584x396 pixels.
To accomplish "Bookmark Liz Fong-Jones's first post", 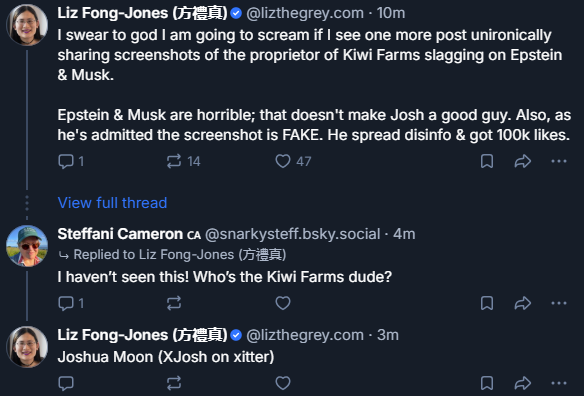I will (x=487, y=161).
